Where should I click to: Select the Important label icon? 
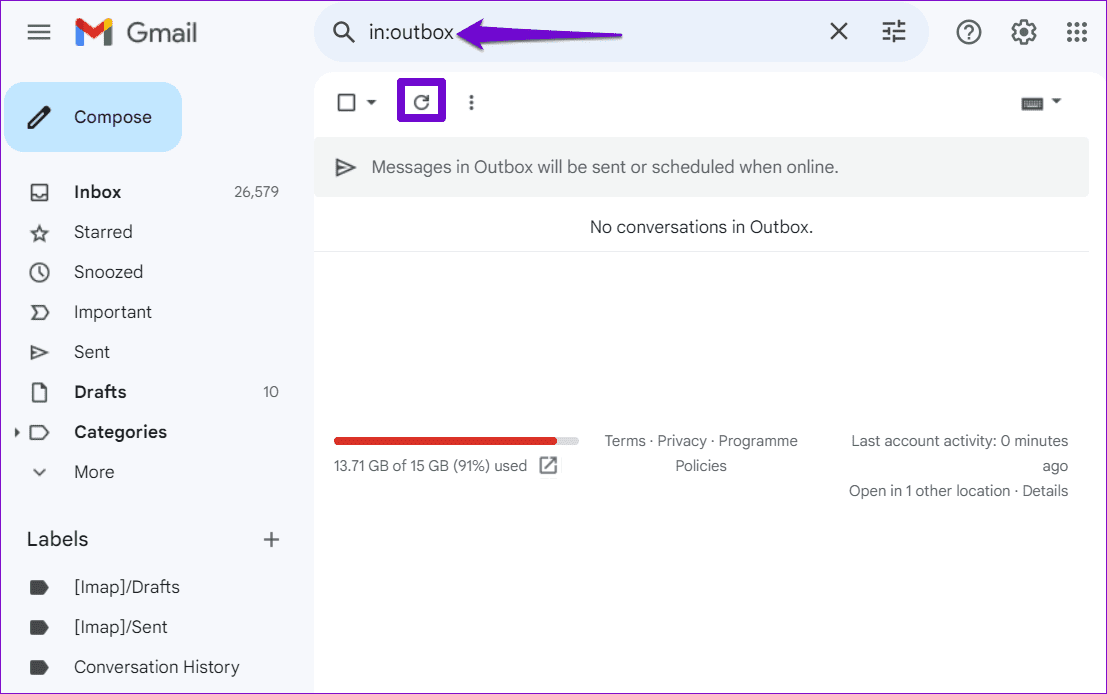38,311
